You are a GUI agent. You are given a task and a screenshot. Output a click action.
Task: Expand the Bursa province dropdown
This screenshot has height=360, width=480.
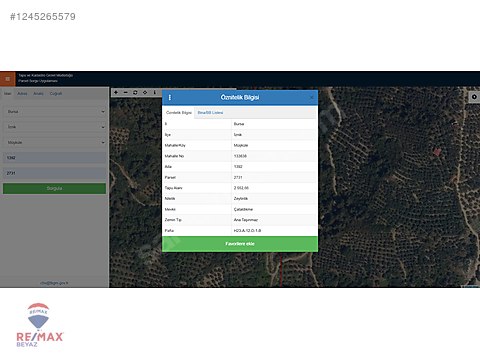55,112
